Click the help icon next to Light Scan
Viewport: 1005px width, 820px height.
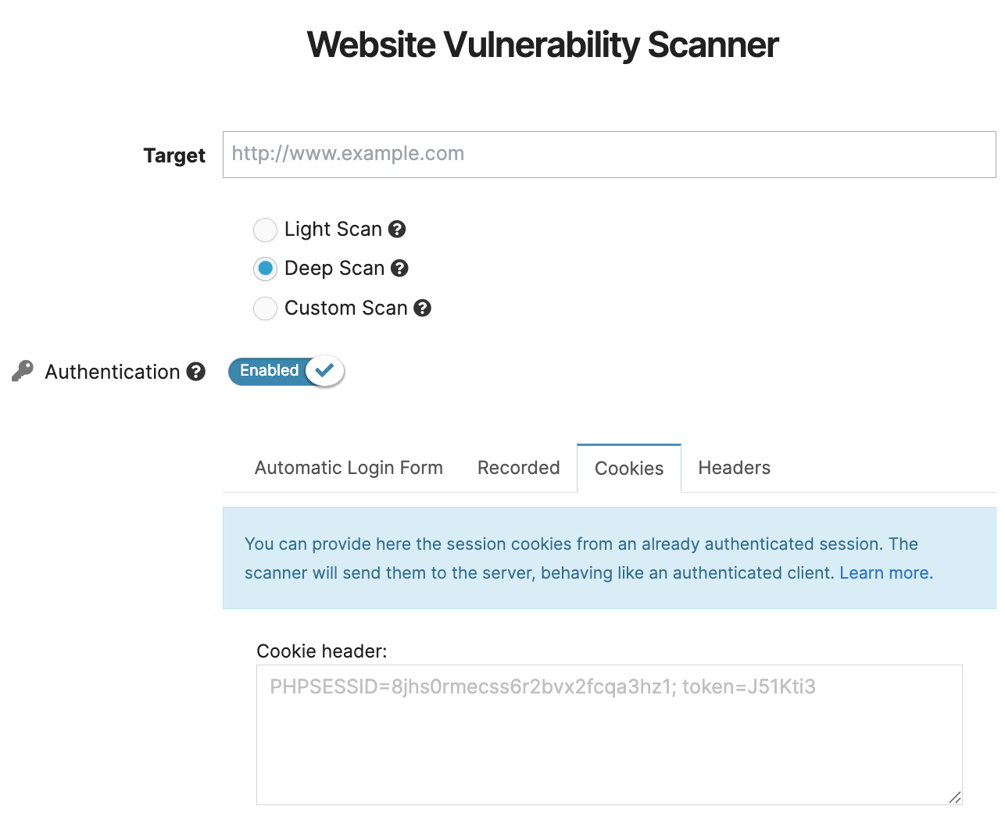coord(398,229)
